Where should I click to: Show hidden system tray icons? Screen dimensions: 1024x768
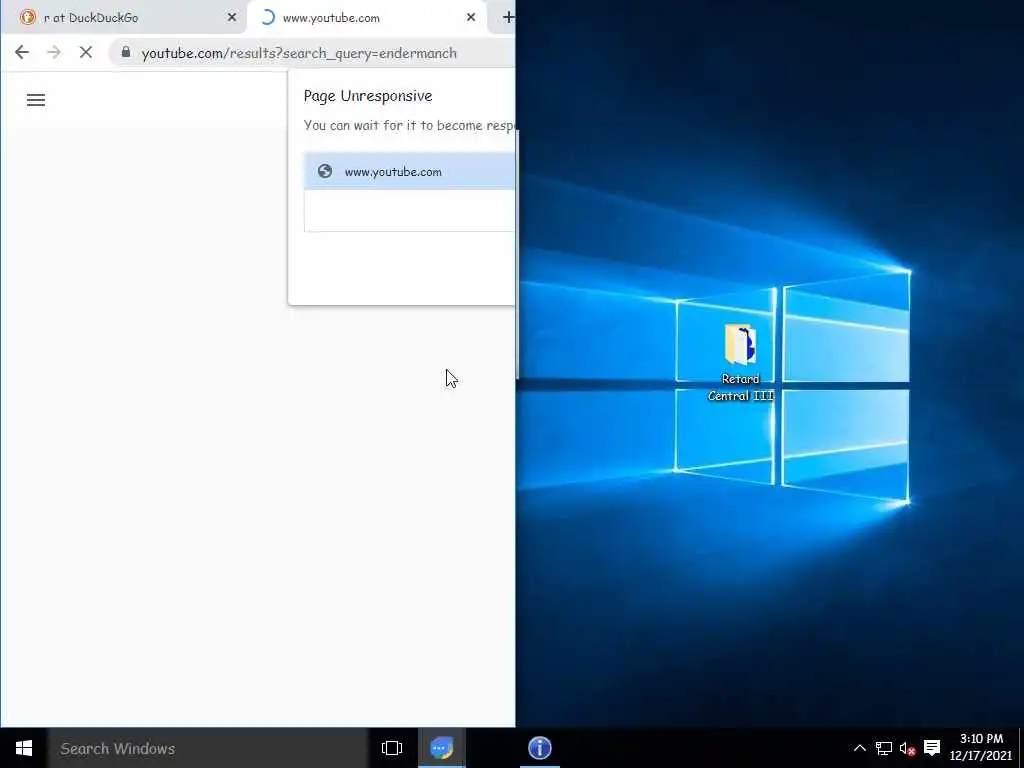tap(859, 748)
